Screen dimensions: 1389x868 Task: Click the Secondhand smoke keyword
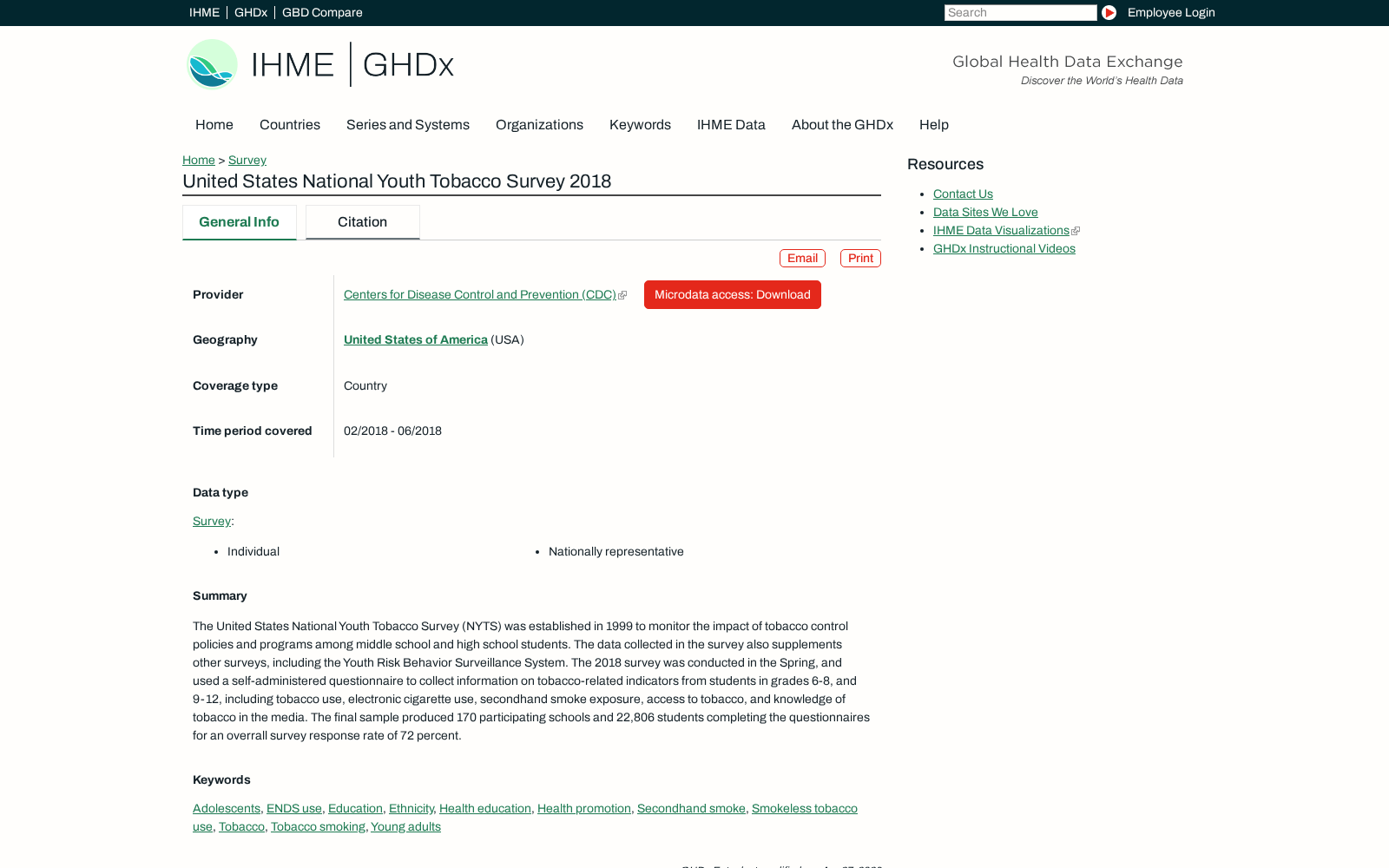click(691, 808)
